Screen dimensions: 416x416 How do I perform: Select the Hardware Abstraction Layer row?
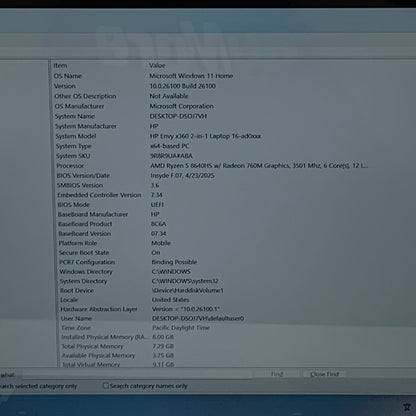(233, 309)
